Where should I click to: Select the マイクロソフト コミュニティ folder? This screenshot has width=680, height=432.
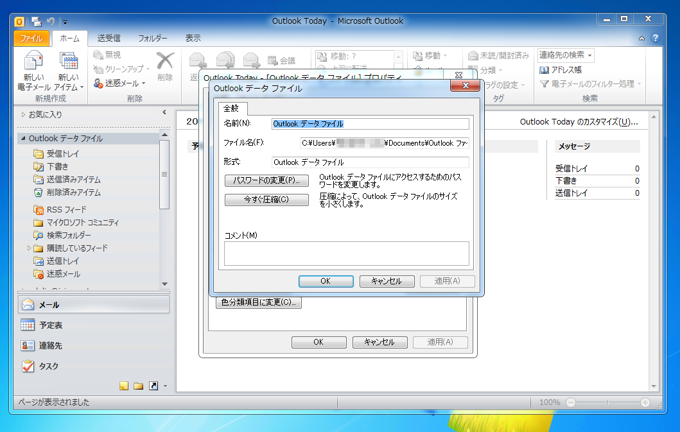pos(82,223)
